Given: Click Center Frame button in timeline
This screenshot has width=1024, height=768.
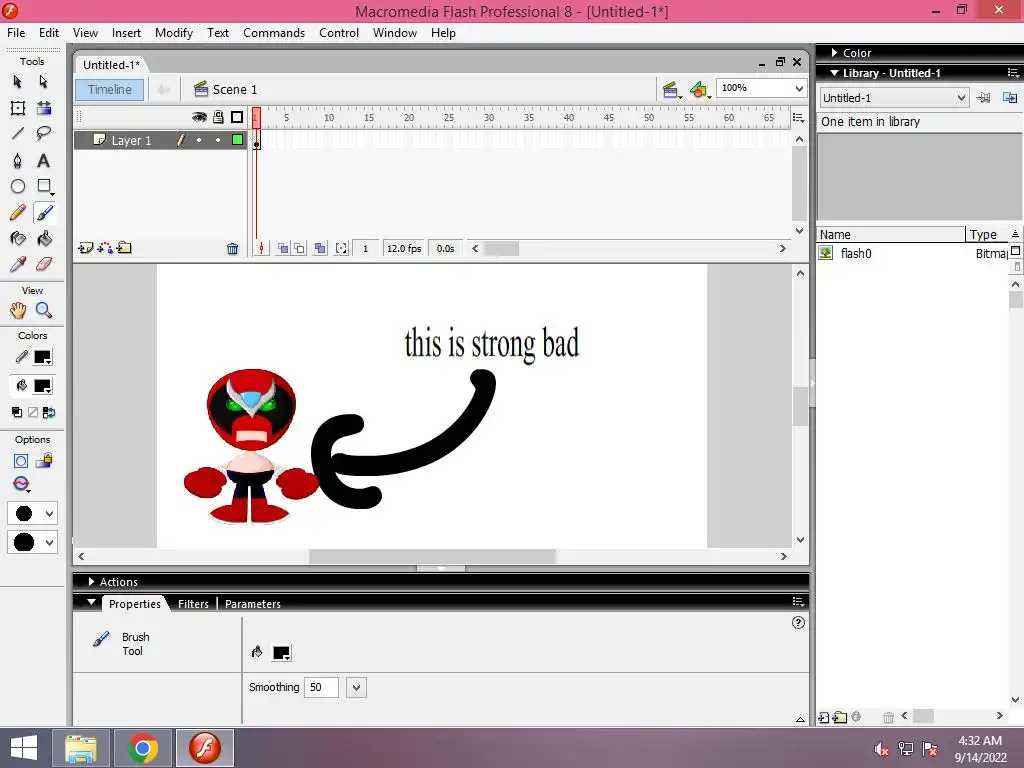Looking at the screenshot, I should pos(261,248).
